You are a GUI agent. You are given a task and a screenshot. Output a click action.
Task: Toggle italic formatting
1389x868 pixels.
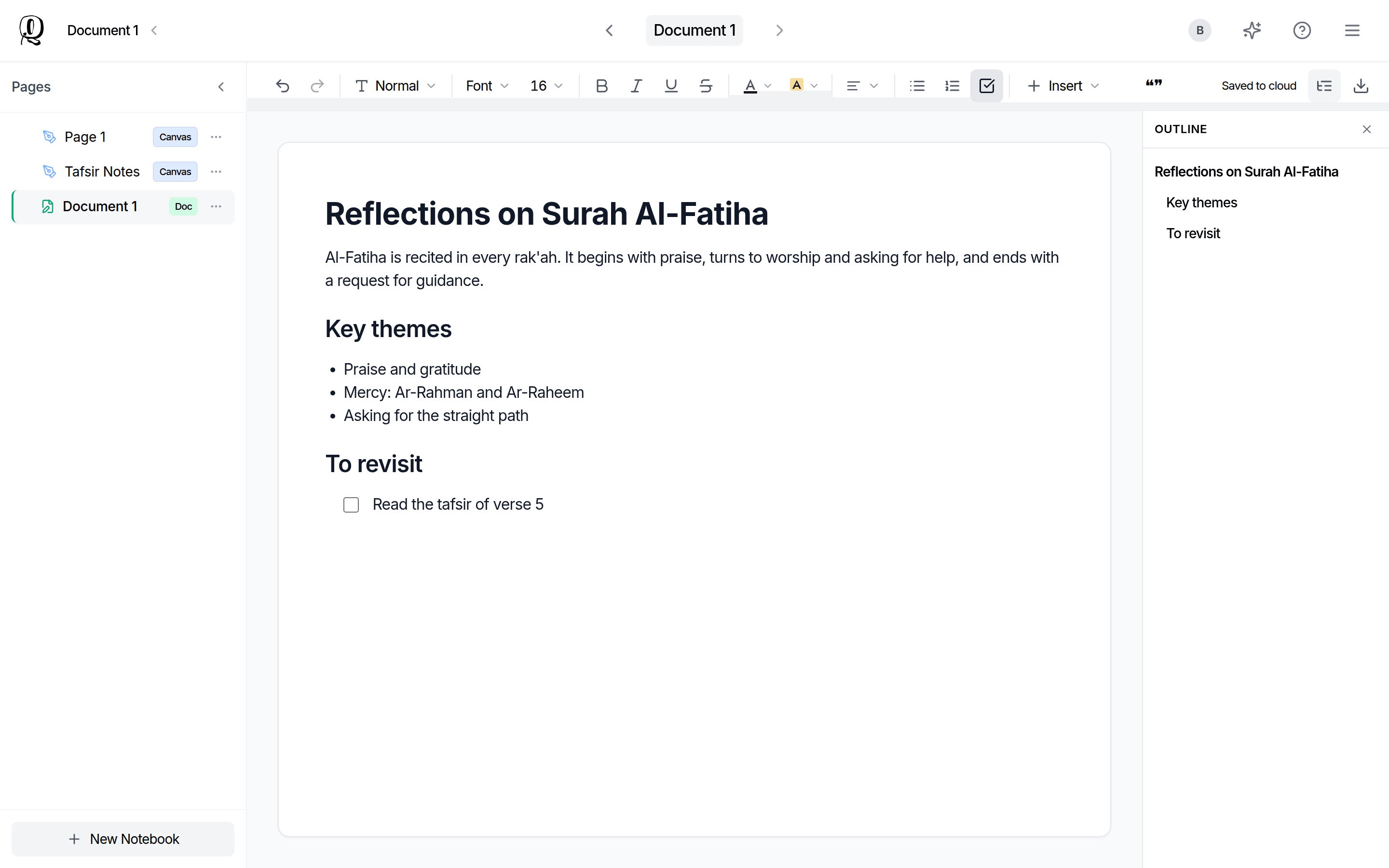(636, 86)
